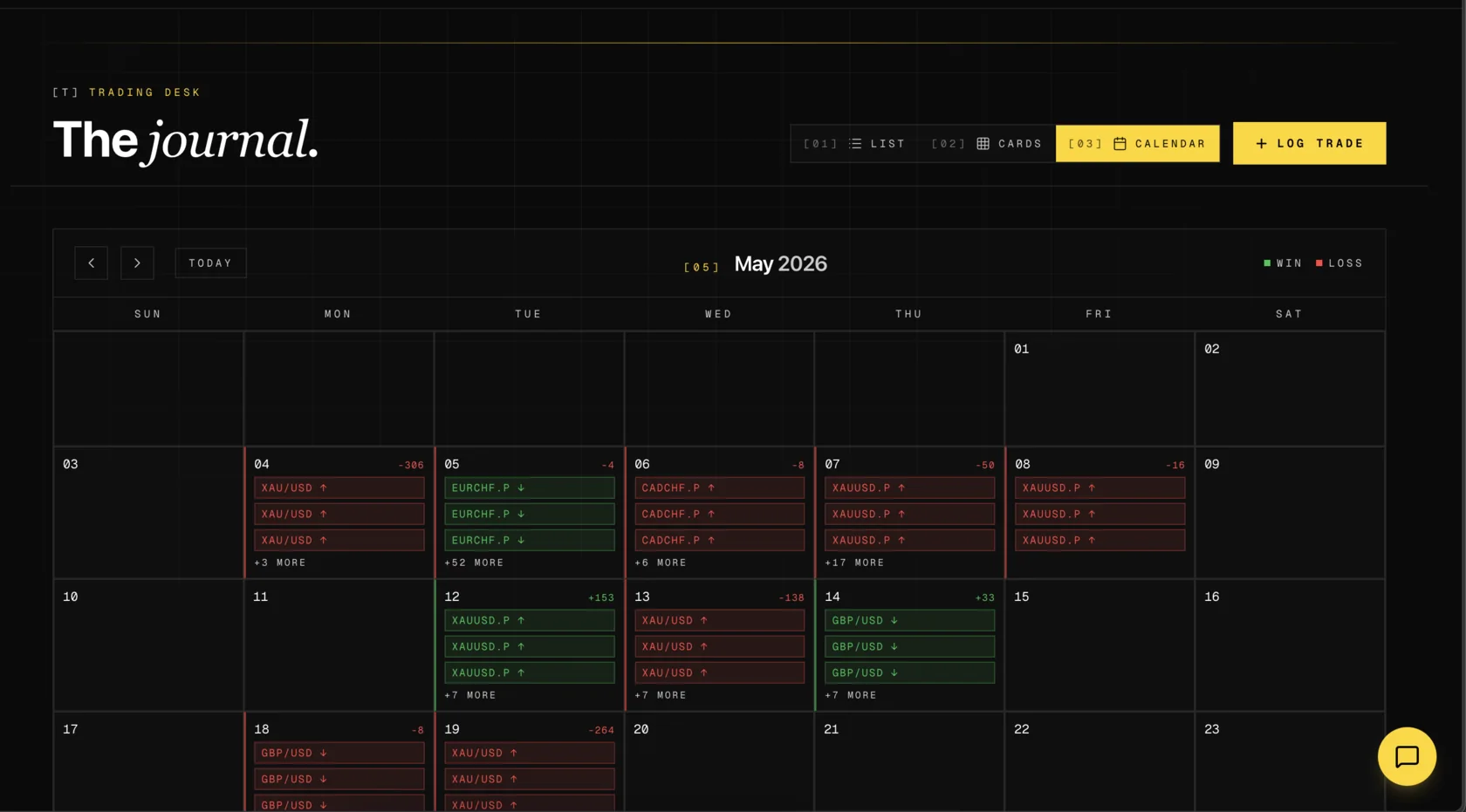Open first XAU/USD trade on day 04
This screenshot has width=1466, height=812.
point(339,488)
